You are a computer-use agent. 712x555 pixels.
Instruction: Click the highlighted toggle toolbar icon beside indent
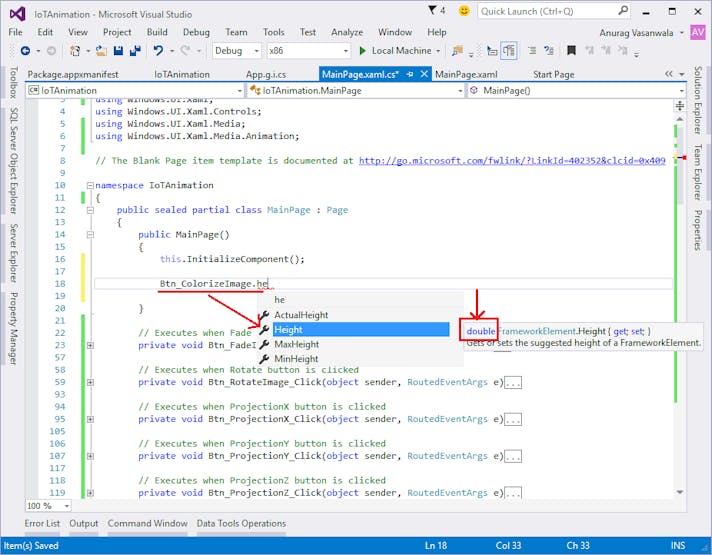click(x=509, y=51)
